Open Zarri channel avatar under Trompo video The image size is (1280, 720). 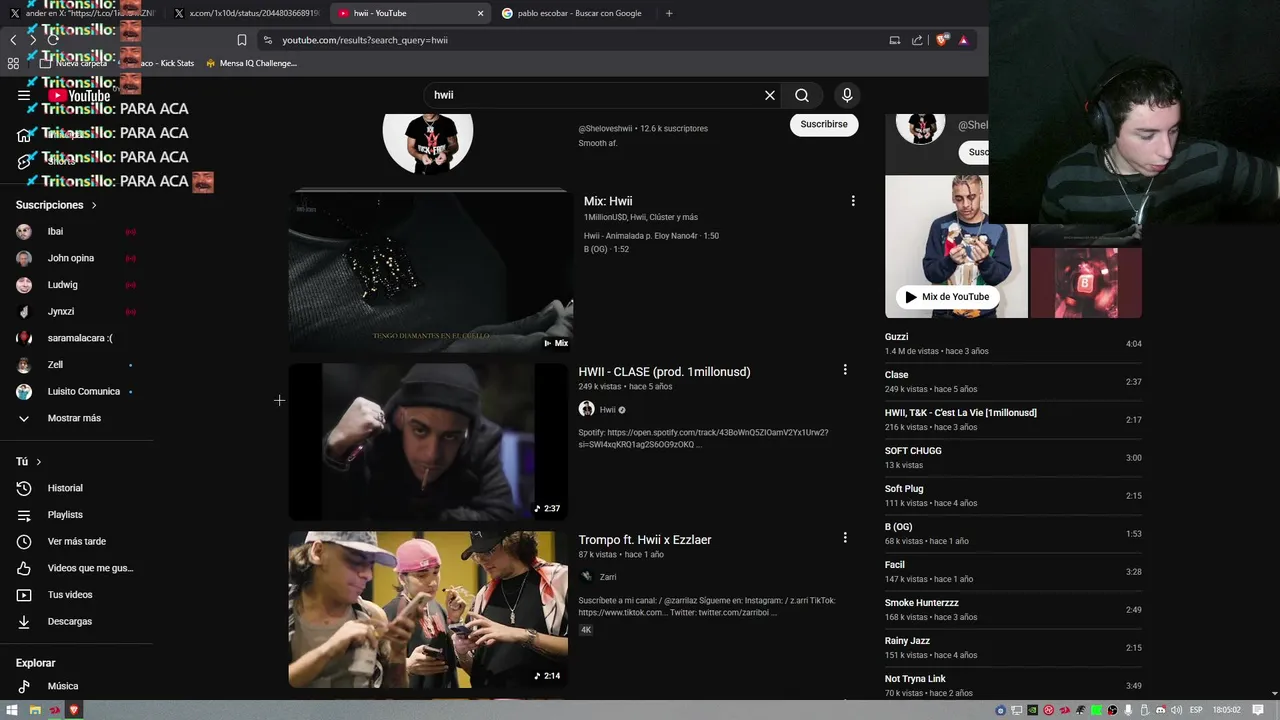(587, 577)
